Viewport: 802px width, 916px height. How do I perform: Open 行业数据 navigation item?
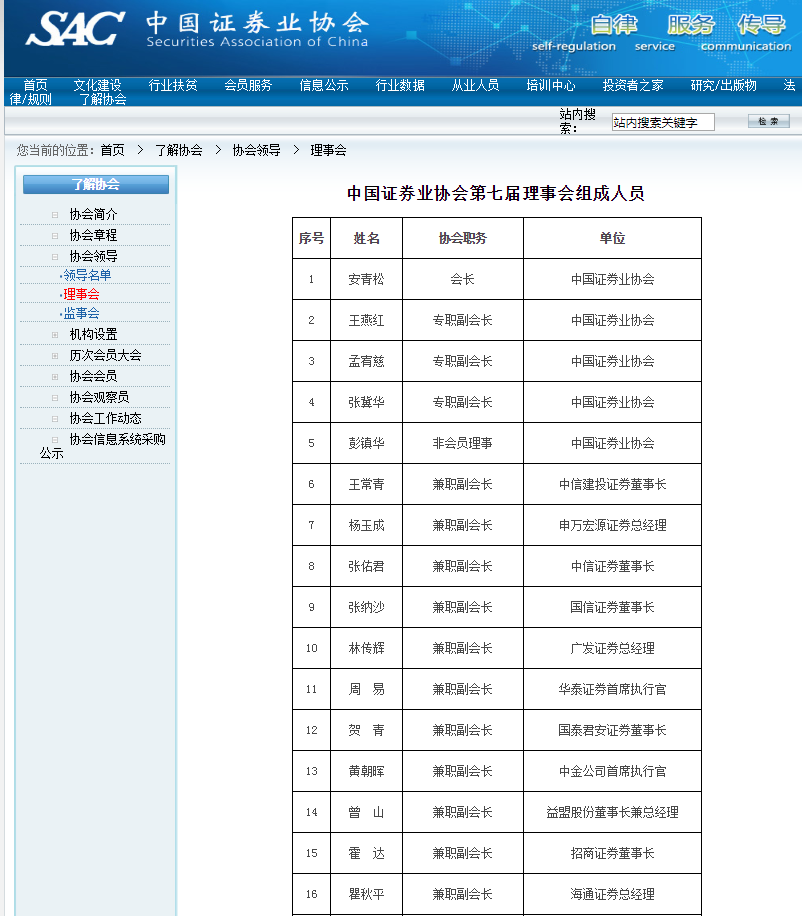[400, 85]
